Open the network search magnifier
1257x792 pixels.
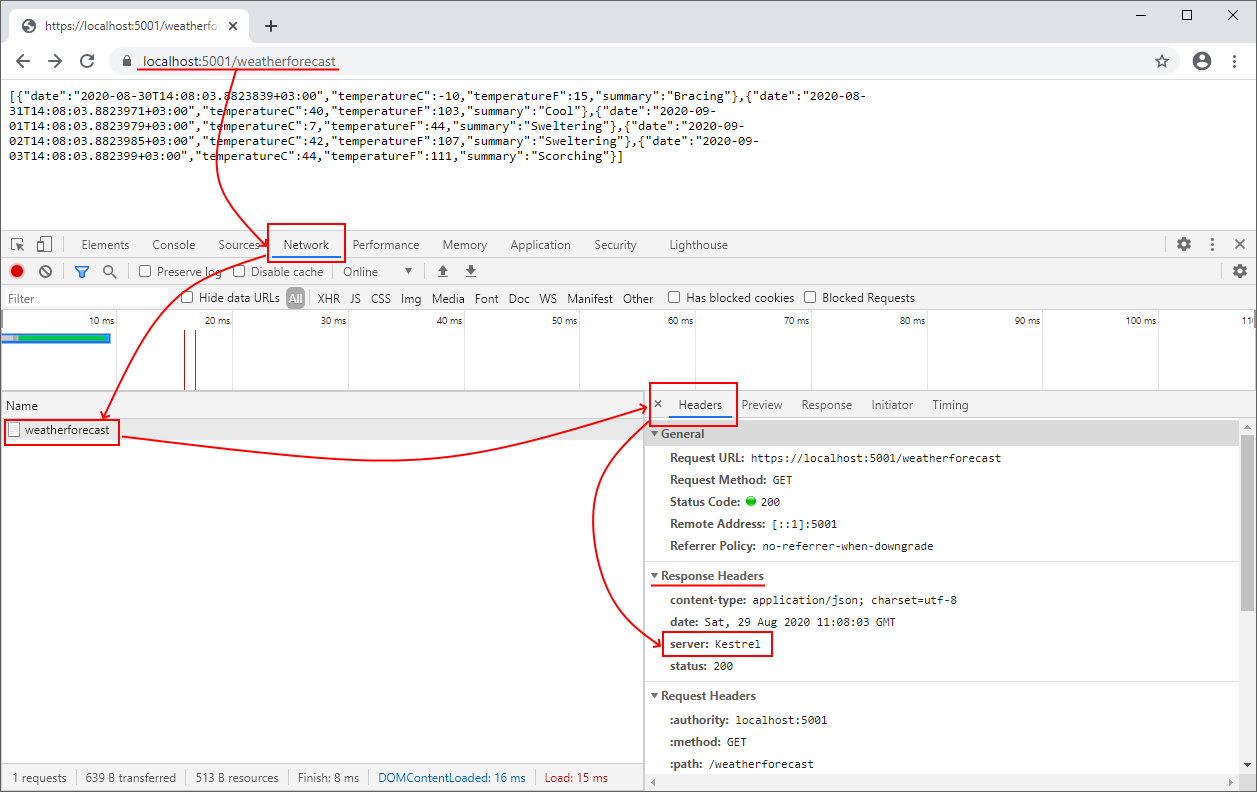tap(109, 271)
